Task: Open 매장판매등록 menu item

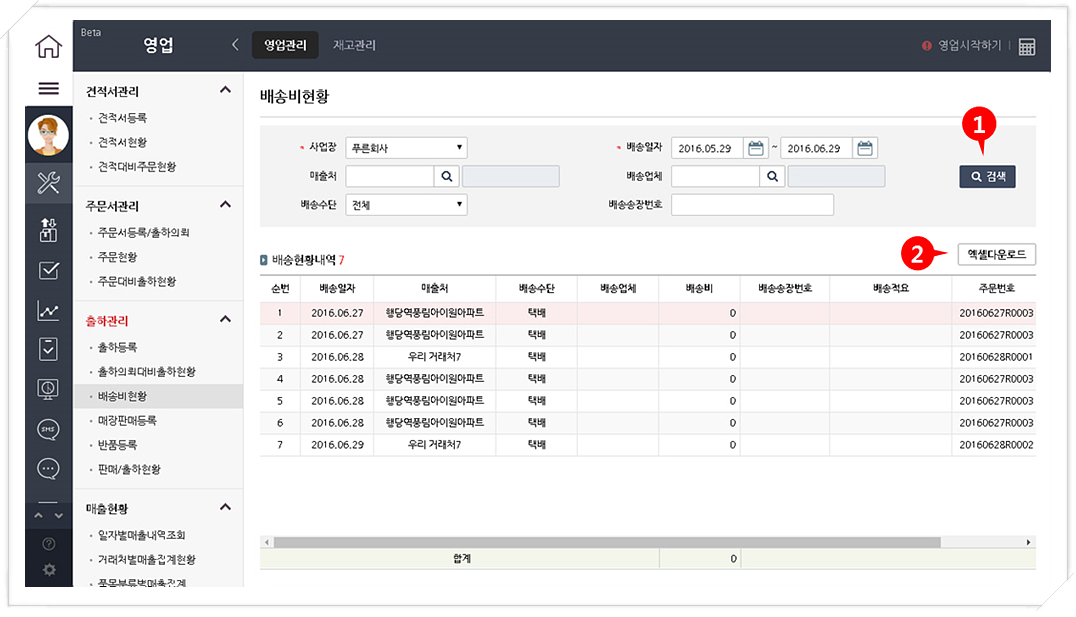Action: 127,421
